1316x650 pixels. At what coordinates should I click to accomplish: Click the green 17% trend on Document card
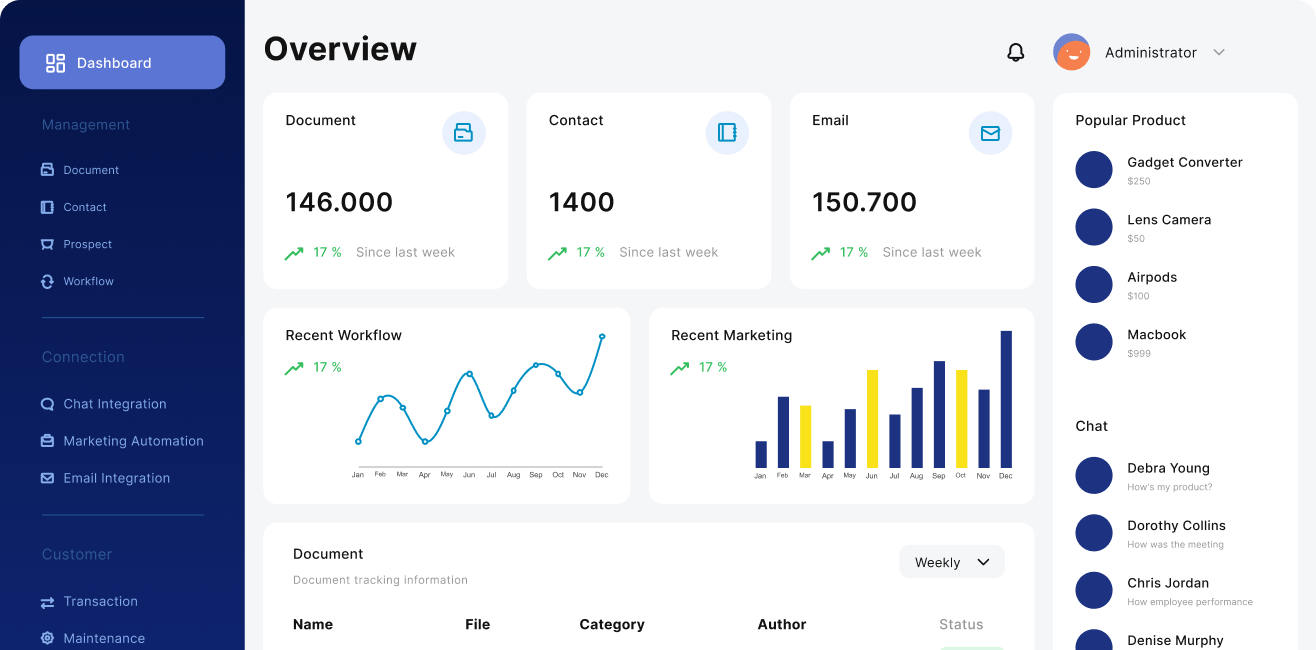click(313, 252)
